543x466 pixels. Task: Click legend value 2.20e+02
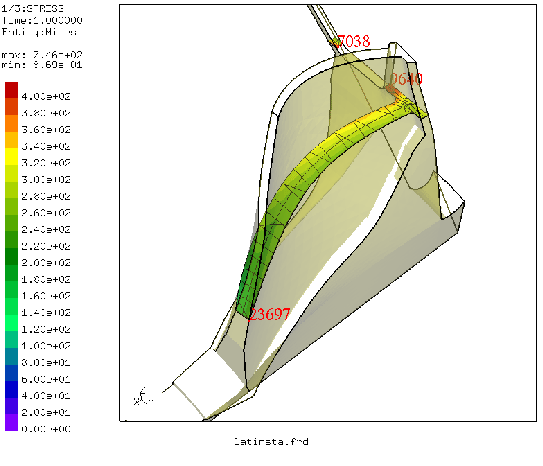pyautogui.click(x=46, y=246)
